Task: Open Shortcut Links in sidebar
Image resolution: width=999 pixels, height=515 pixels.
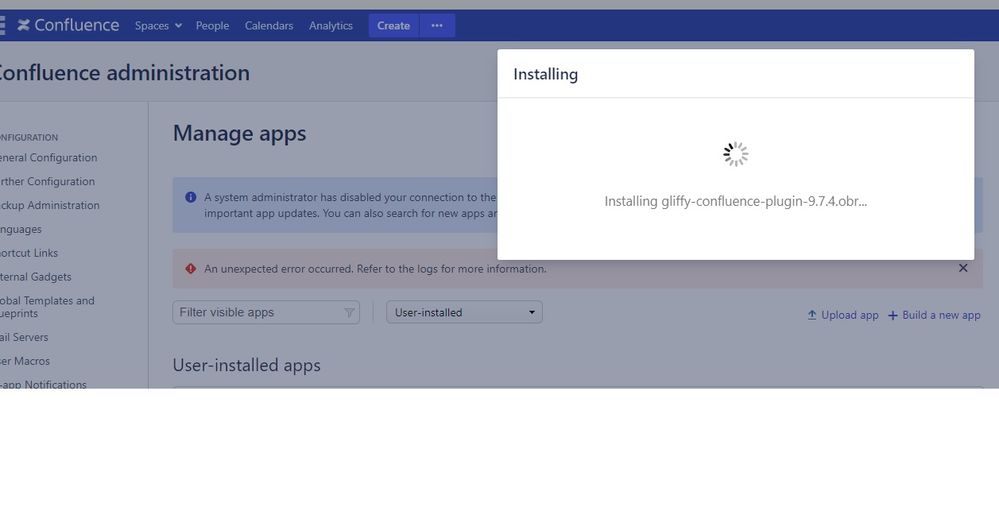Action: click(29, 253)
